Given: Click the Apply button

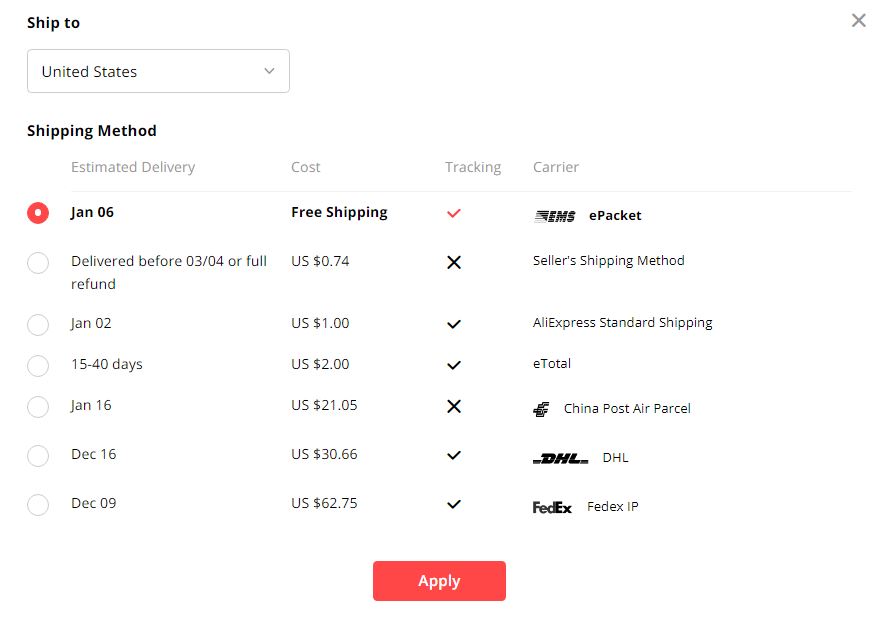Looking at the screenshot, I should click(440, 581).
